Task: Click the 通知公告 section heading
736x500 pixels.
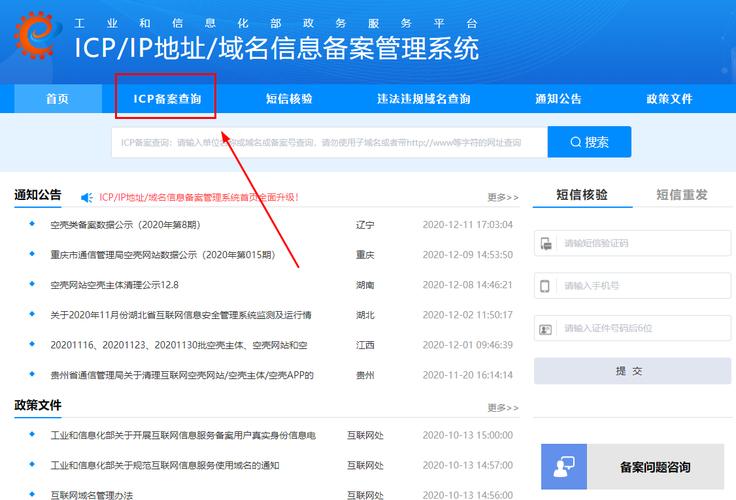Action: (38, 195)
